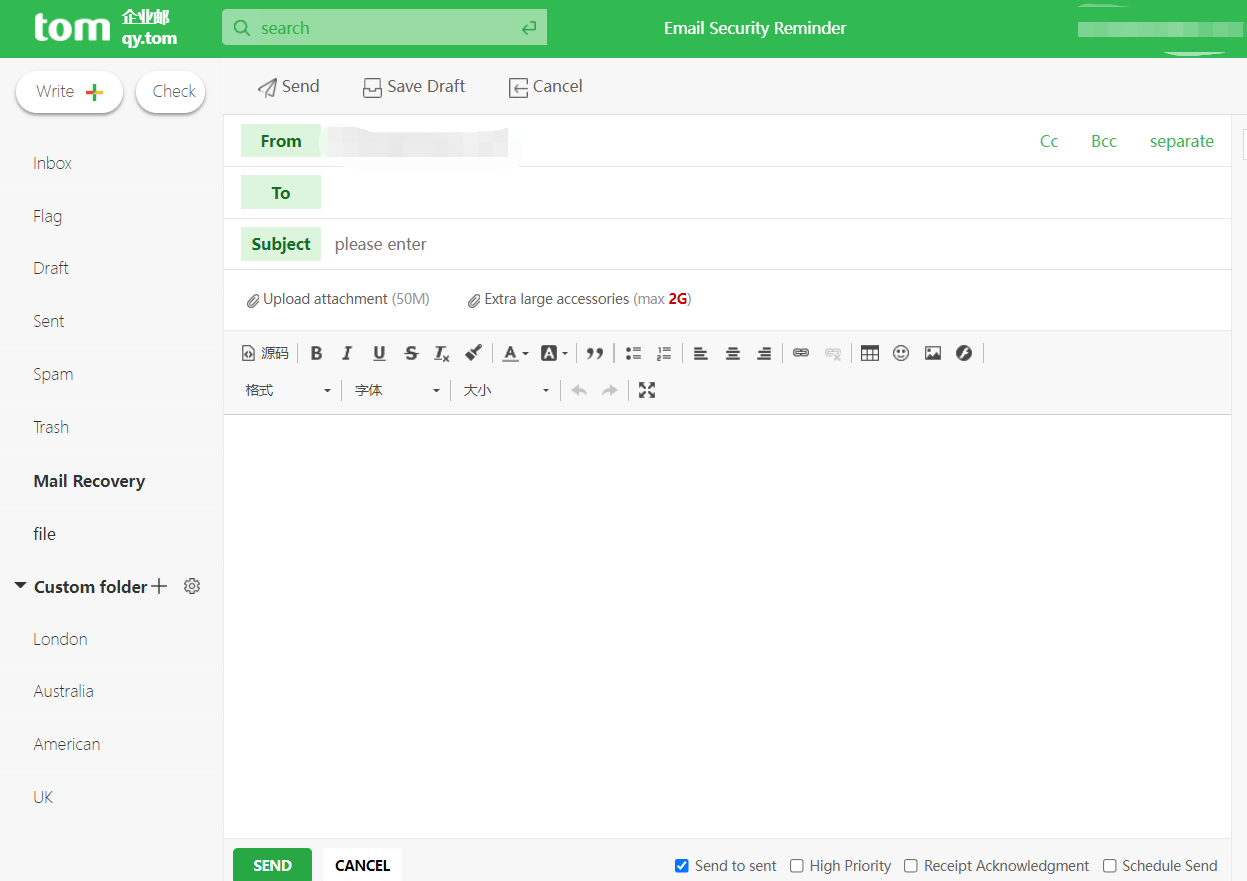Uncheck the Send to sent checkbox
The image size is (1247, 881).
(682, 866)
